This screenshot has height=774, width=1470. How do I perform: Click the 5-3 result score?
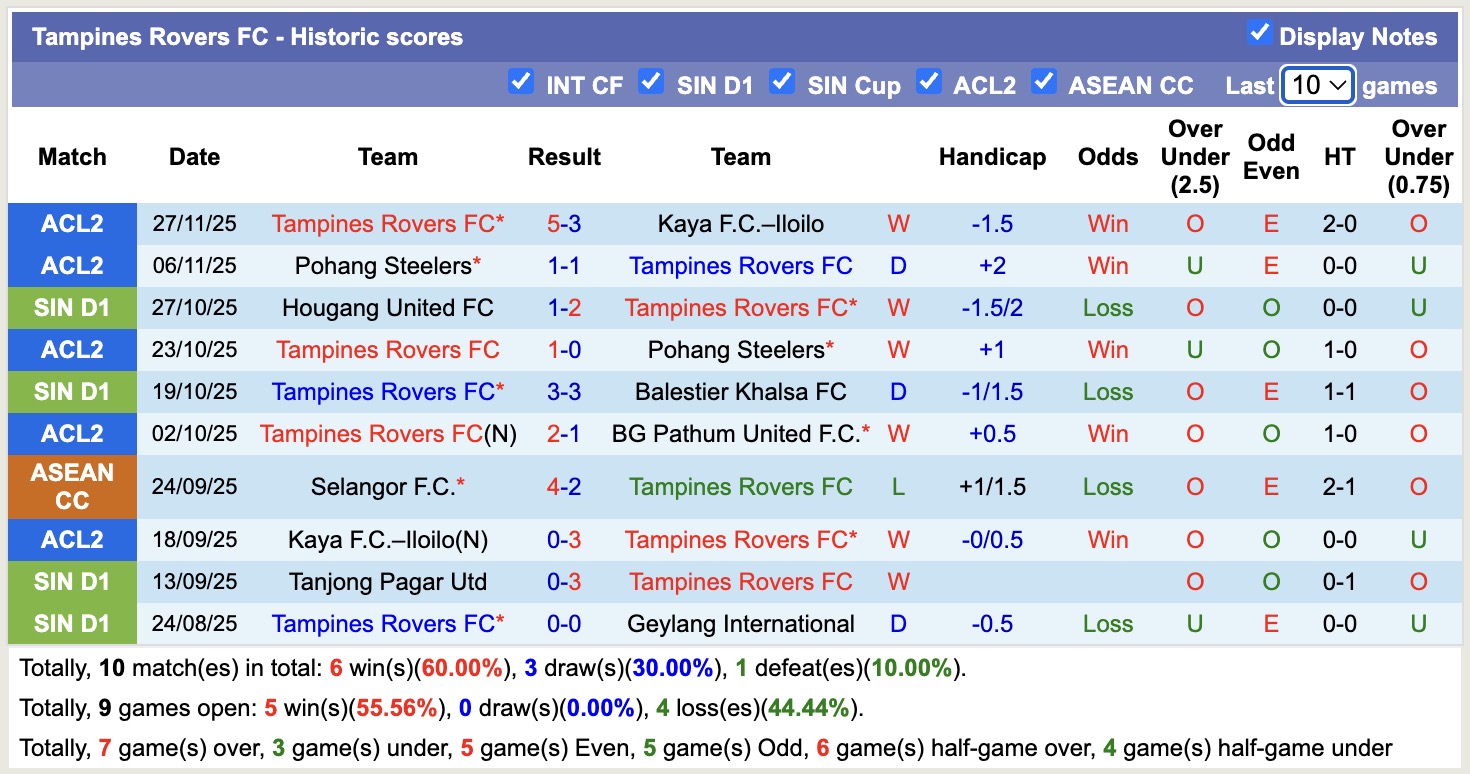pyautogui.click(x=564, y=224)
